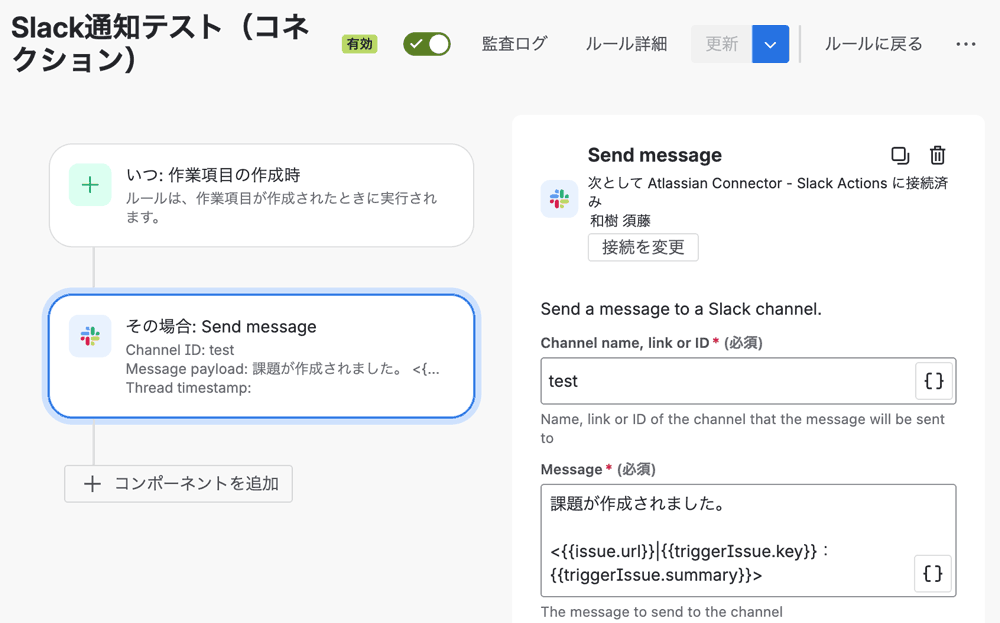Screen dimensions: 1000x623
Task: Click the Slack app icon in the detail panel
Action: 559,198
